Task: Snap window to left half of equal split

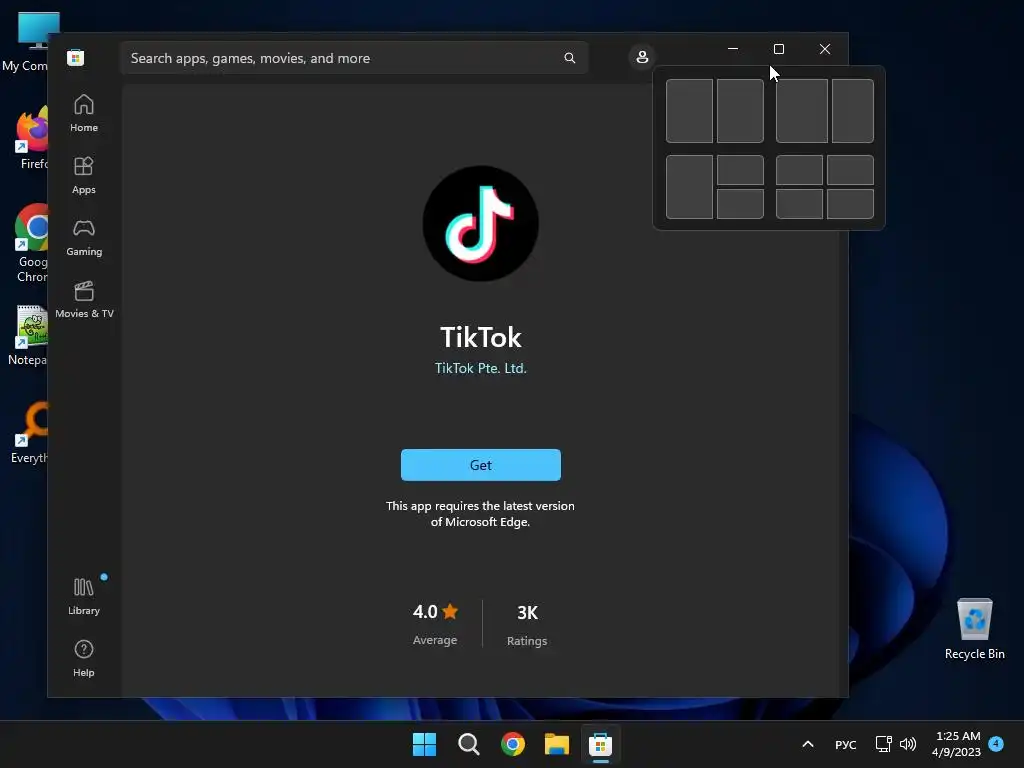Action: [x=689, y=111]
